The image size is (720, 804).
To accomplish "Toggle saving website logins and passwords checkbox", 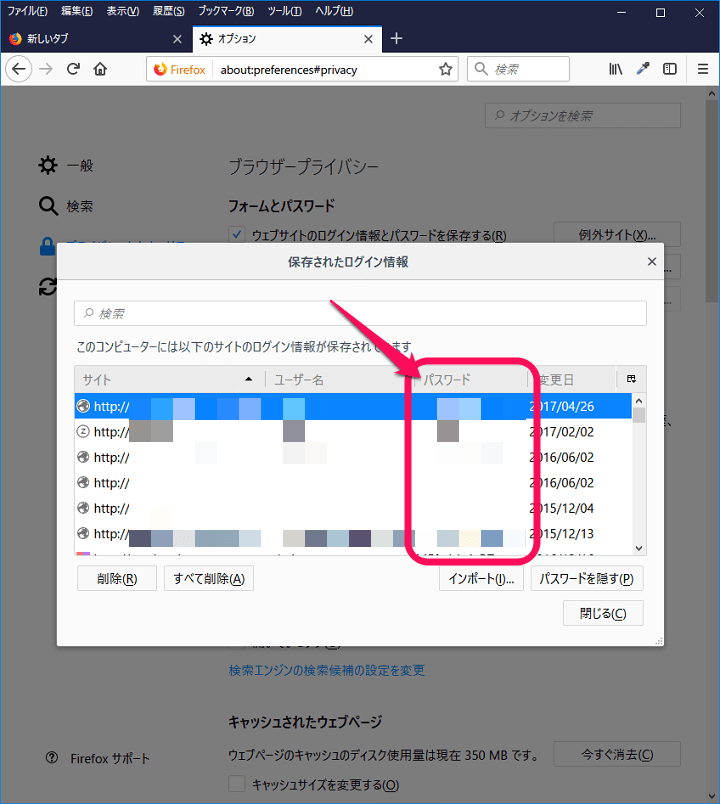I will tap(236, 235).
